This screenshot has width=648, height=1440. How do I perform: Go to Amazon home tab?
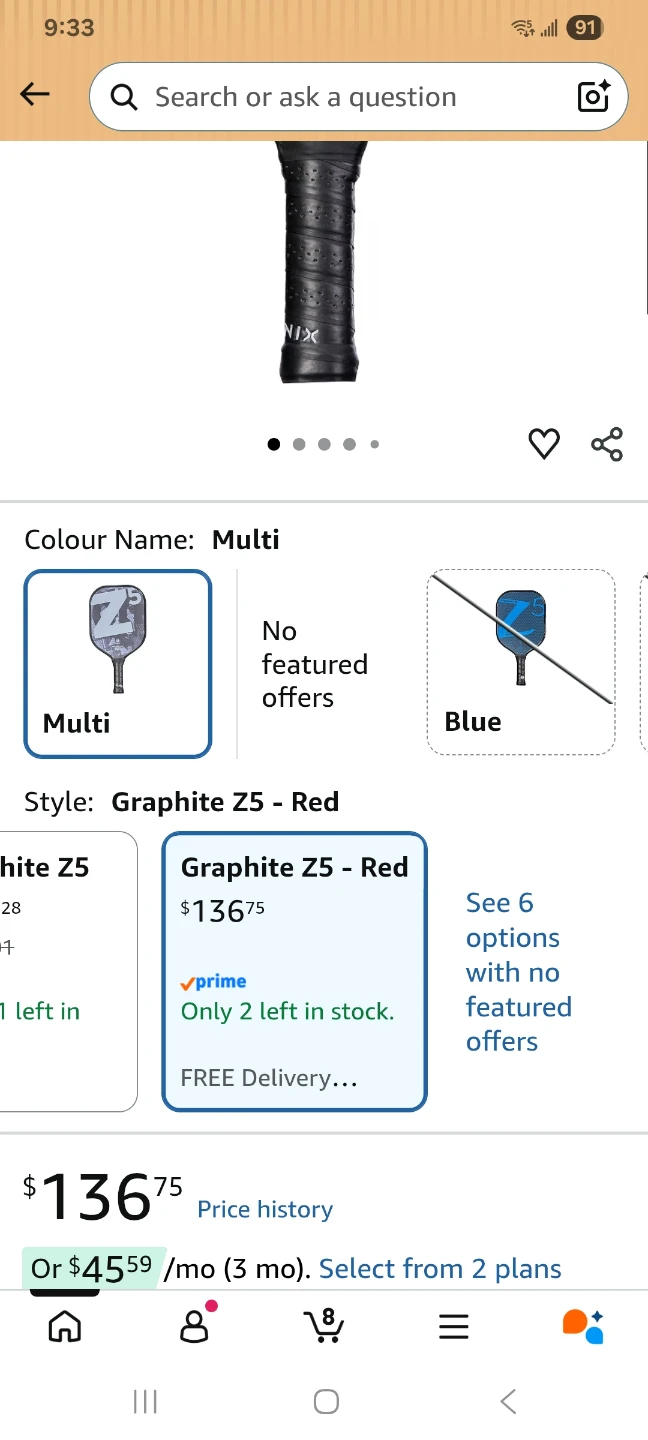[x=65, y=1326]
